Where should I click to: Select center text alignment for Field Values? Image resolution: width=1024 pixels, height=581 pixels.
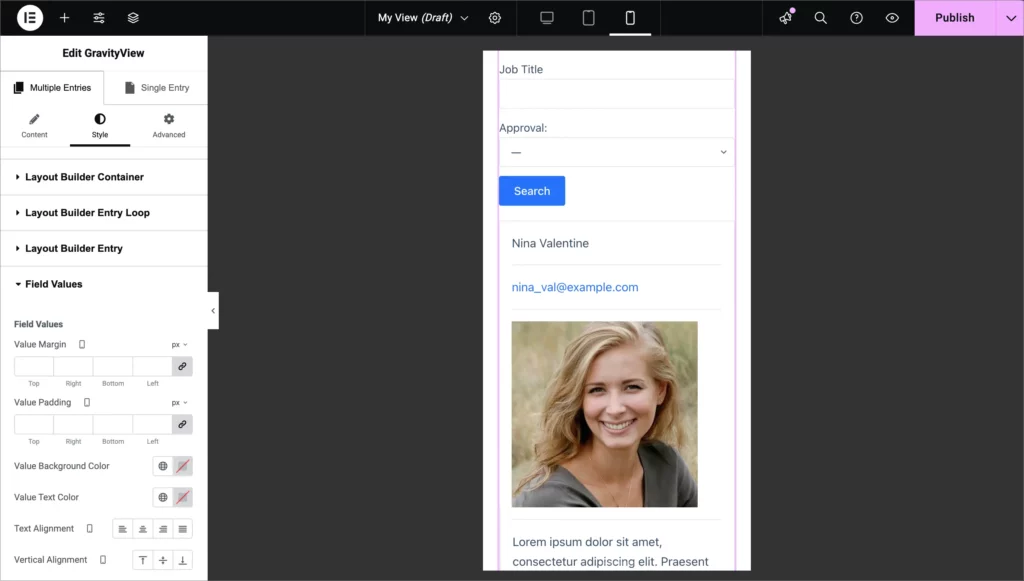pyautogui.click(x=142, y=528)
